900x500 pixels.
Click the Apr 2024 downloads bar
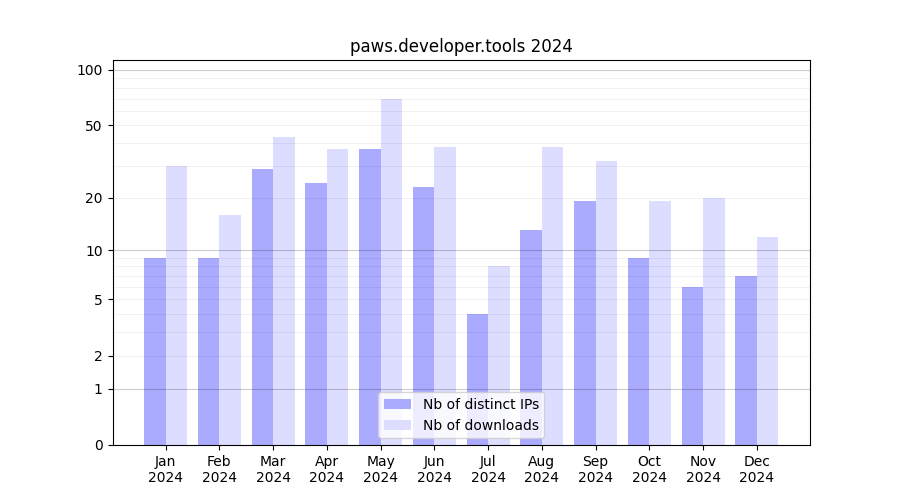tap(337, 297)
